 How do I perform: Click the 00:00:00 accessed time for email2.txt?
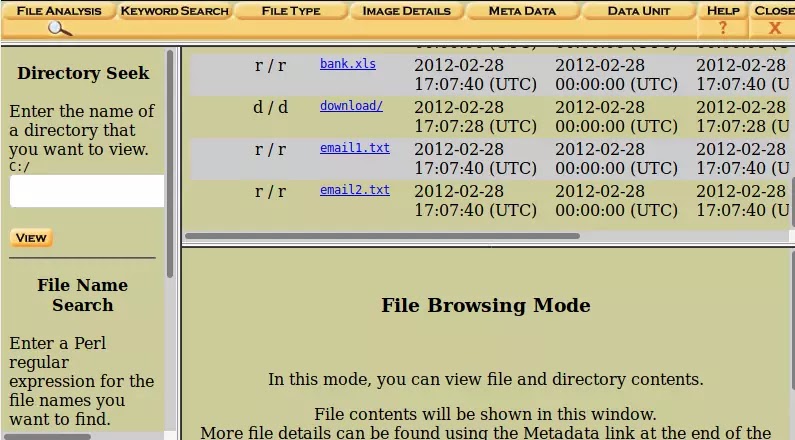coord(617,210)
